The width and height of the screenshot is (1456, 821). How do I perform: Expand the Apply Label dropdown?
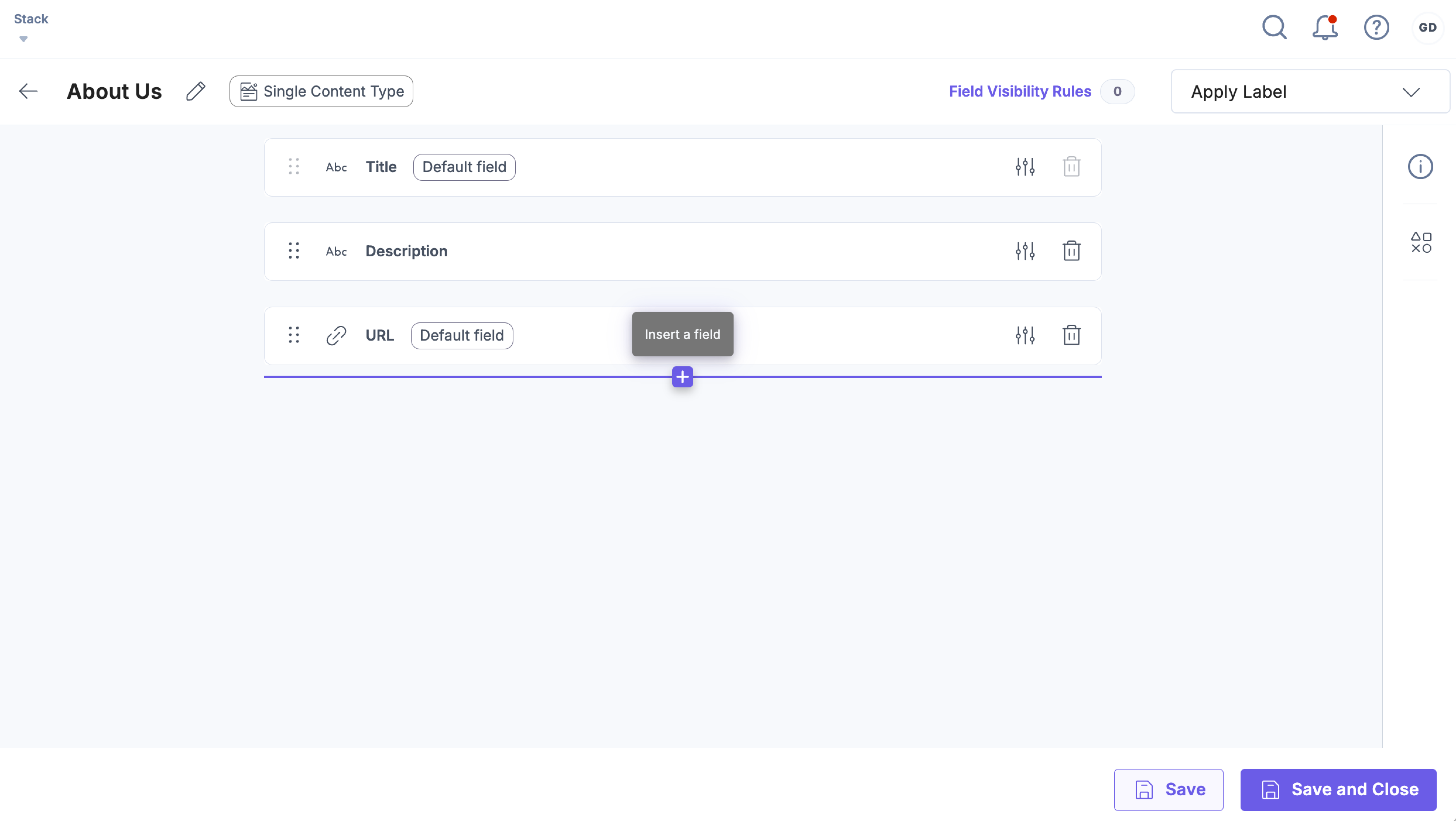(1305, 91)
